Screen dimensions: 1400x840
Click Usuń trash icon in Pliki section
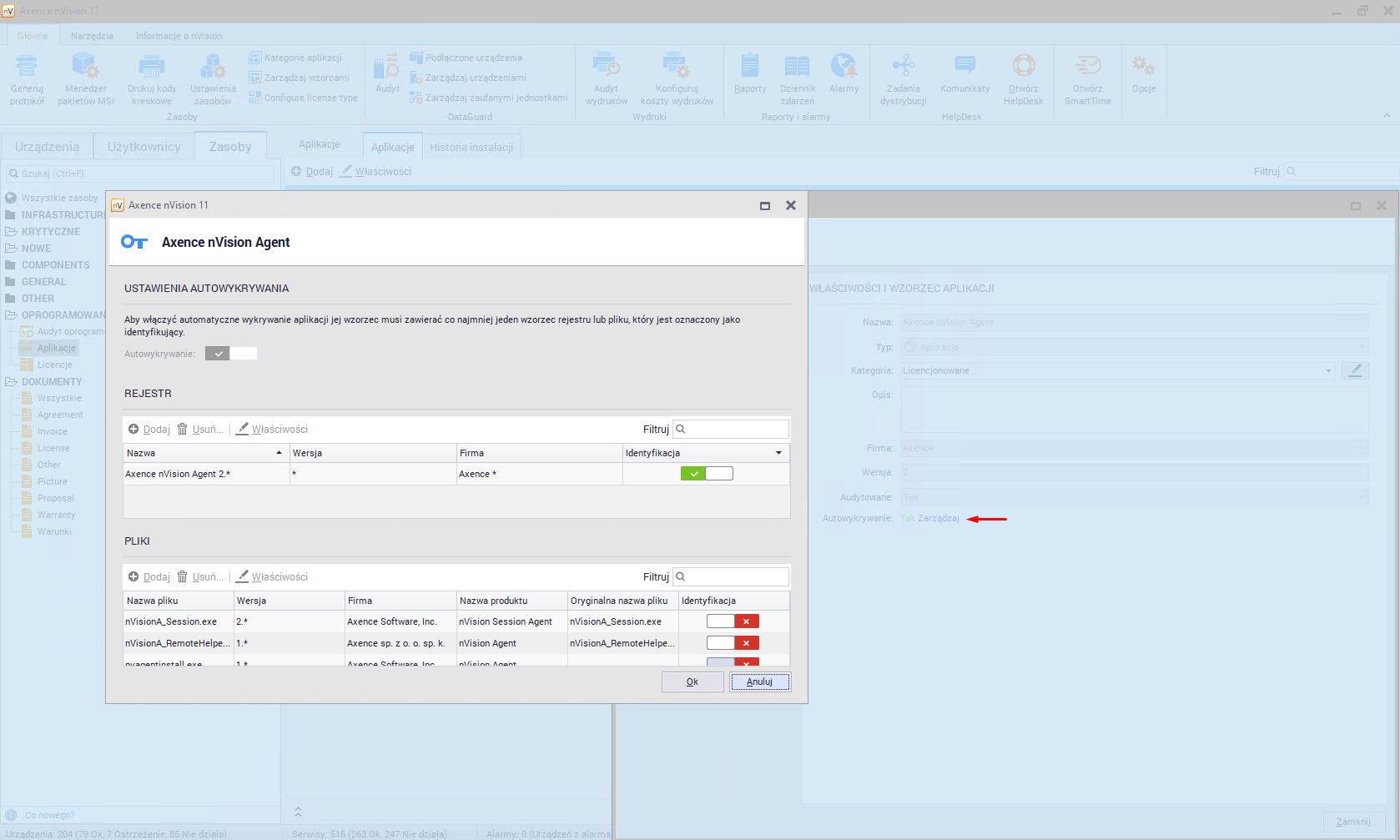tap(182, 576)
